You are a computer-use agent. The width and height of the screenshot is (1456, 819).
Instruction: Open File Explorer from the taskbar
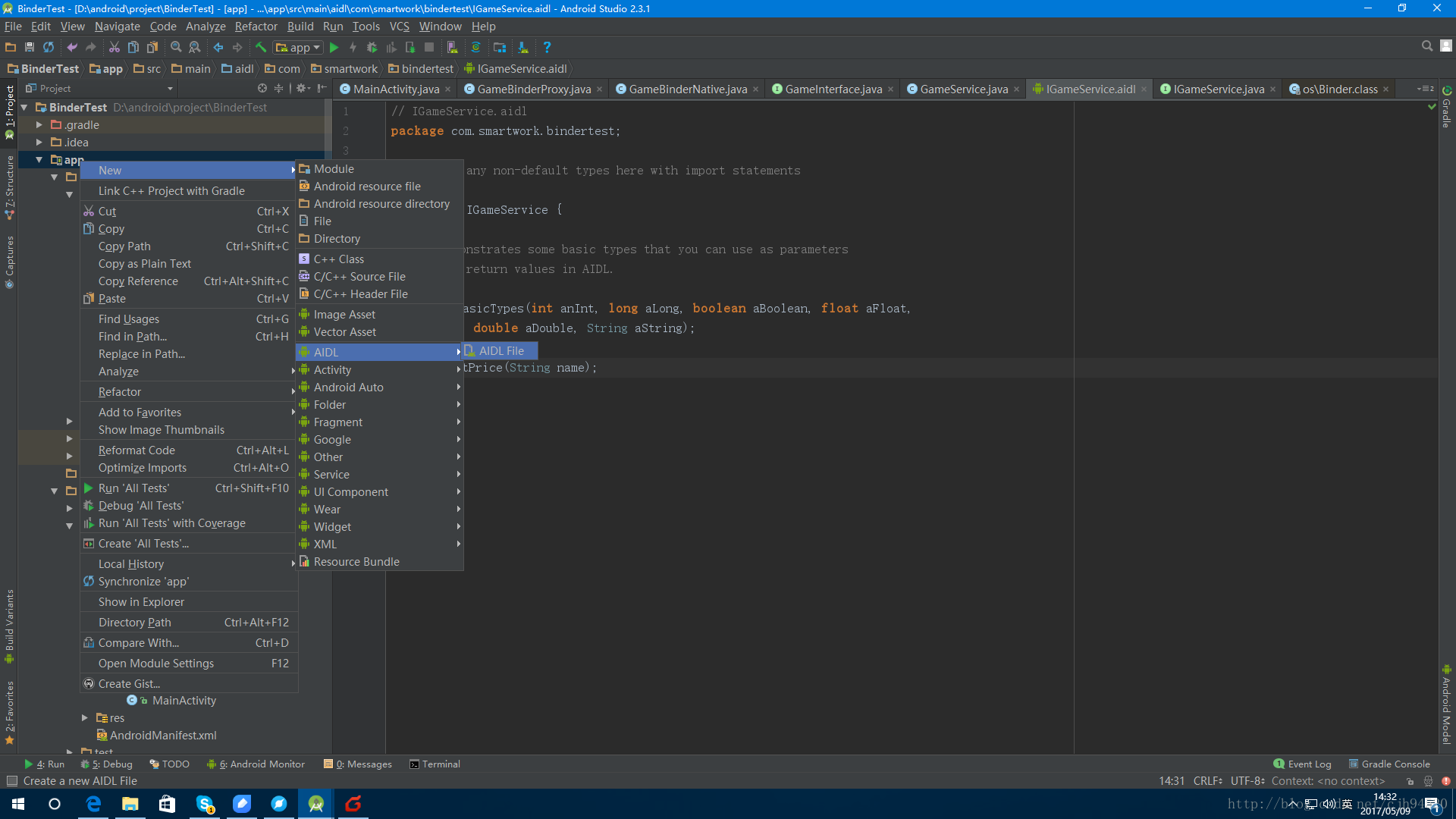(x=130, y=804)
